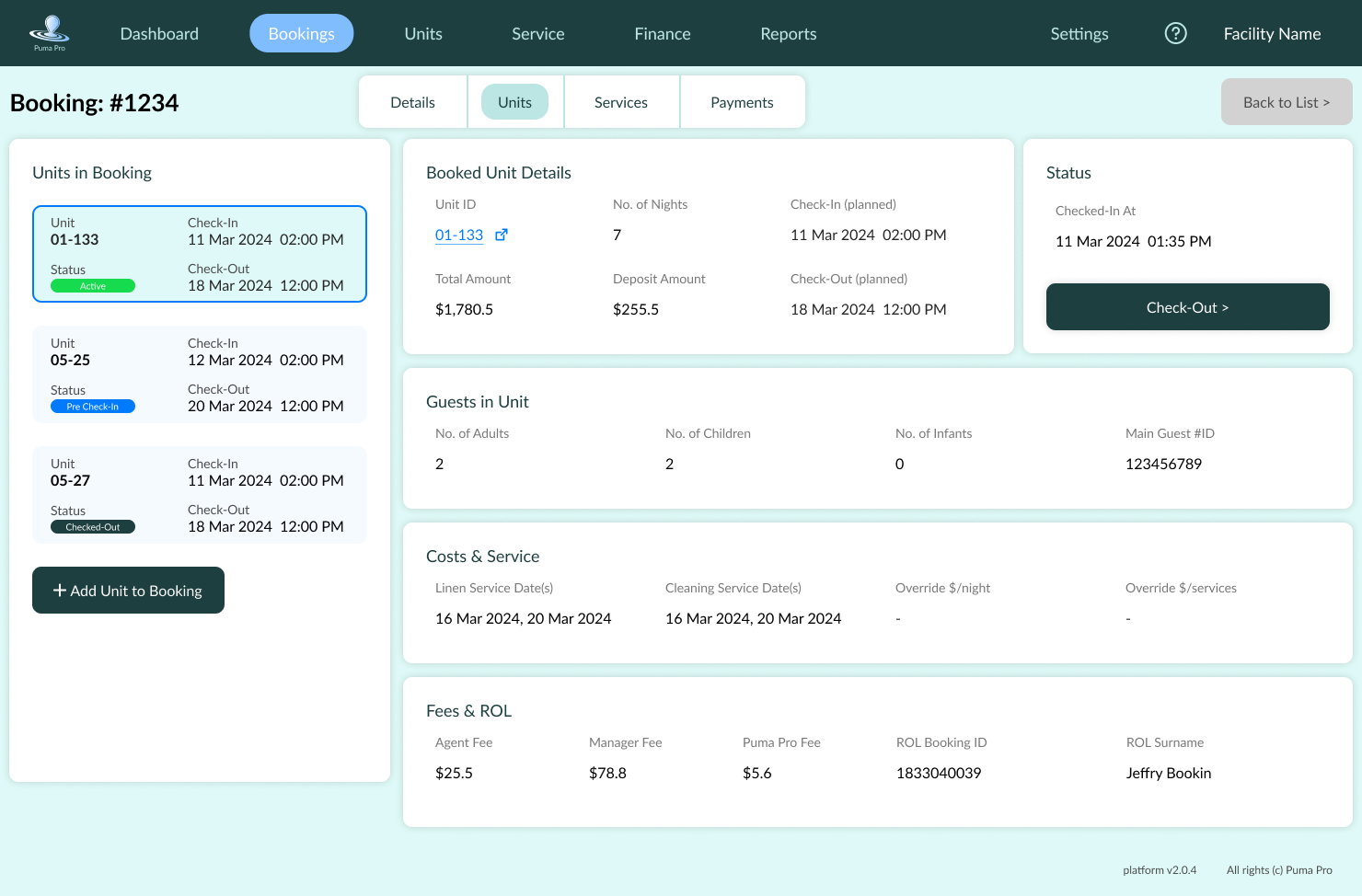Viewport: 1362px width, 896px height.
Task: Click the Puma Pro logo
Action: pyautogui.click(x=50, y=33)
